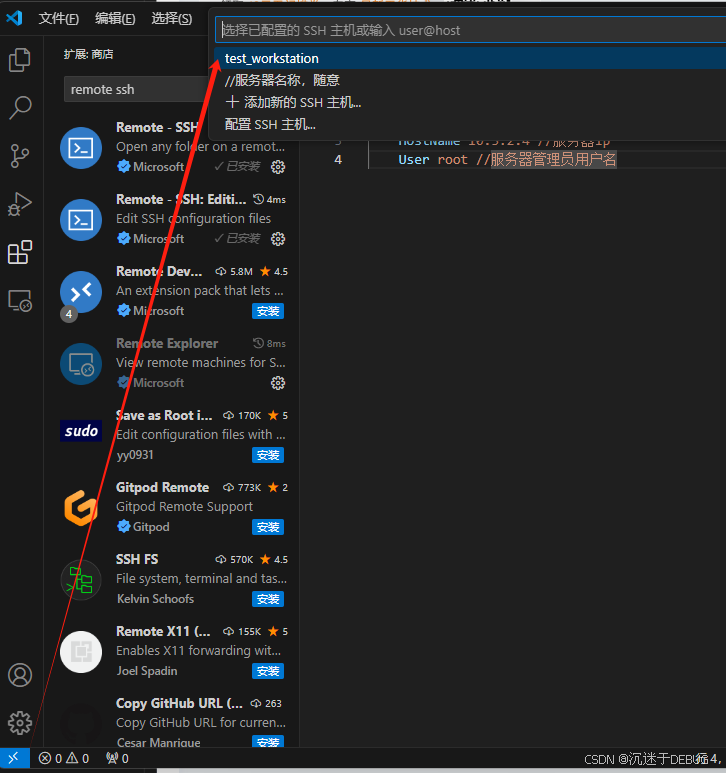Open the 文件(F) menu
The height and width of the screenshot is (773, 726).
(x=59, y=19)
